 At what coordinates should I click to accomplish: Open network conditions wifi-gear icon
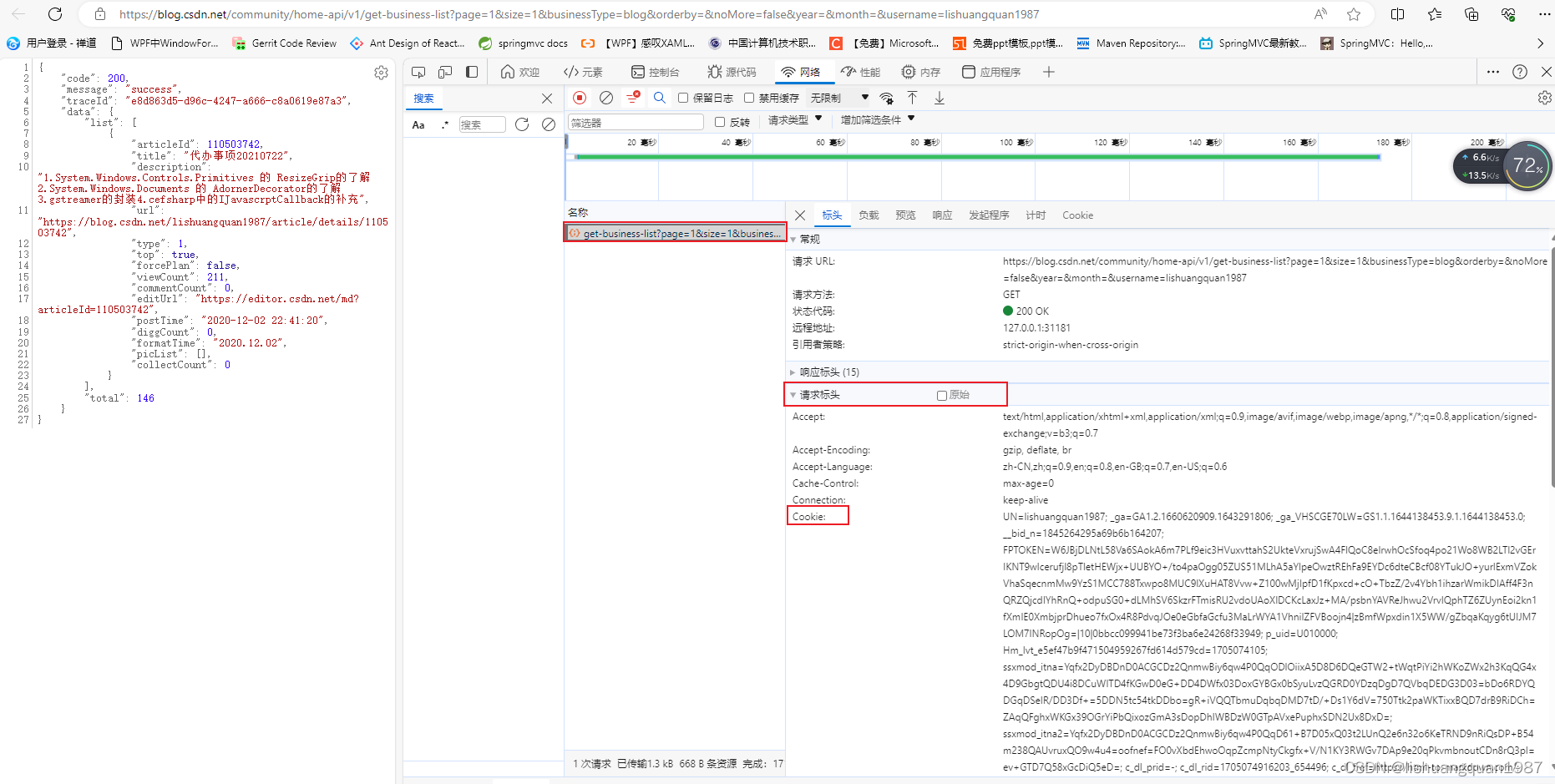click(x=887, y=98)
